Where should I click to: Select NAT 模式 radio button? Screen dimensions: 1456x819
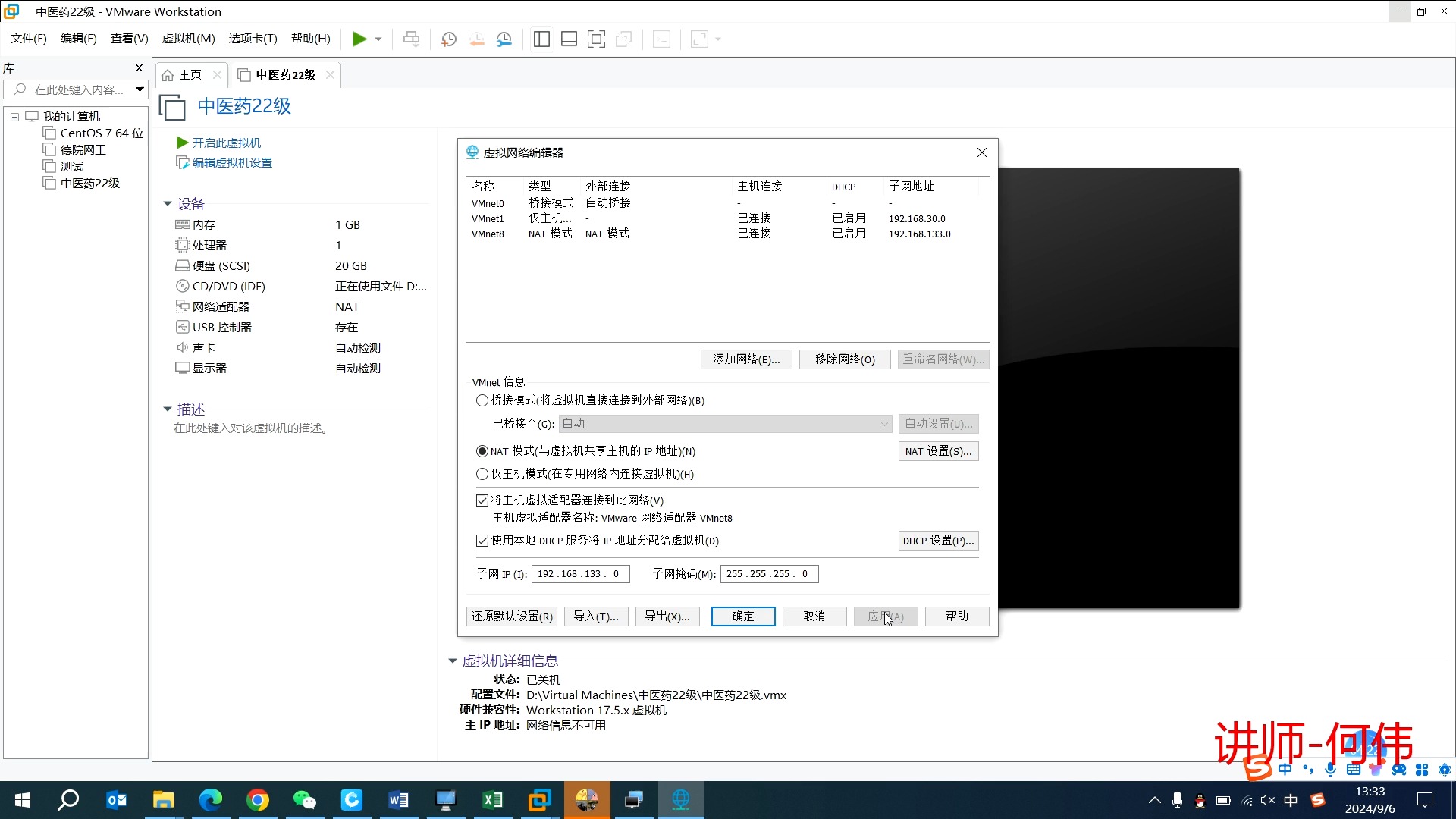[x=482, y=451]
